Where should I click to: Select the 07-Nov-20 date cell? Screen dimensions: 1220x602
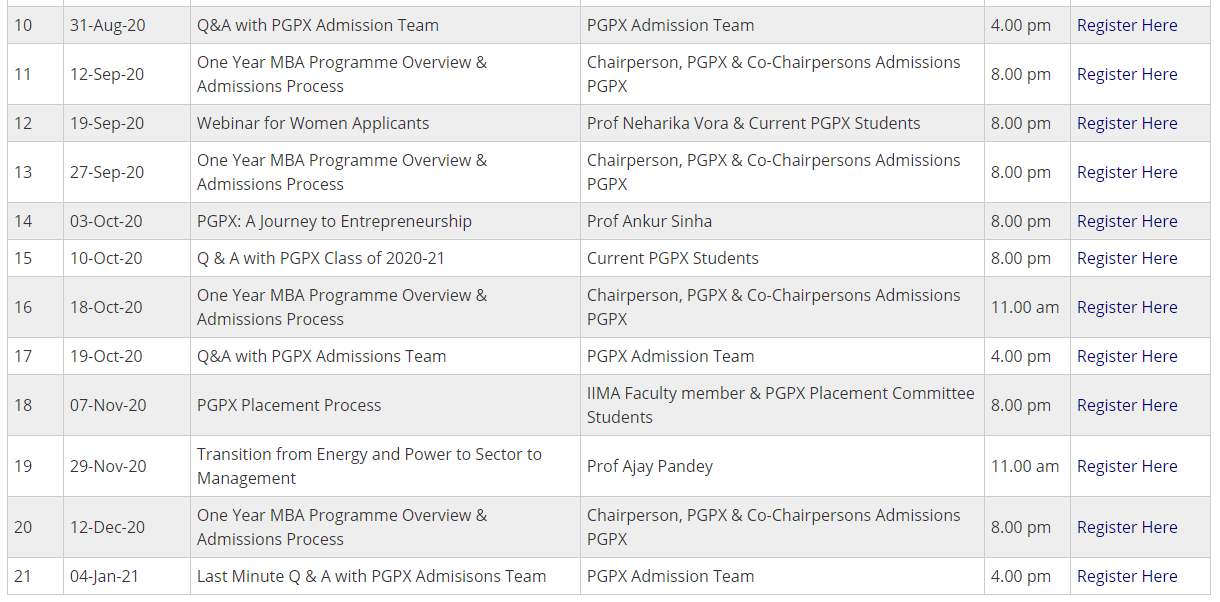108,405
